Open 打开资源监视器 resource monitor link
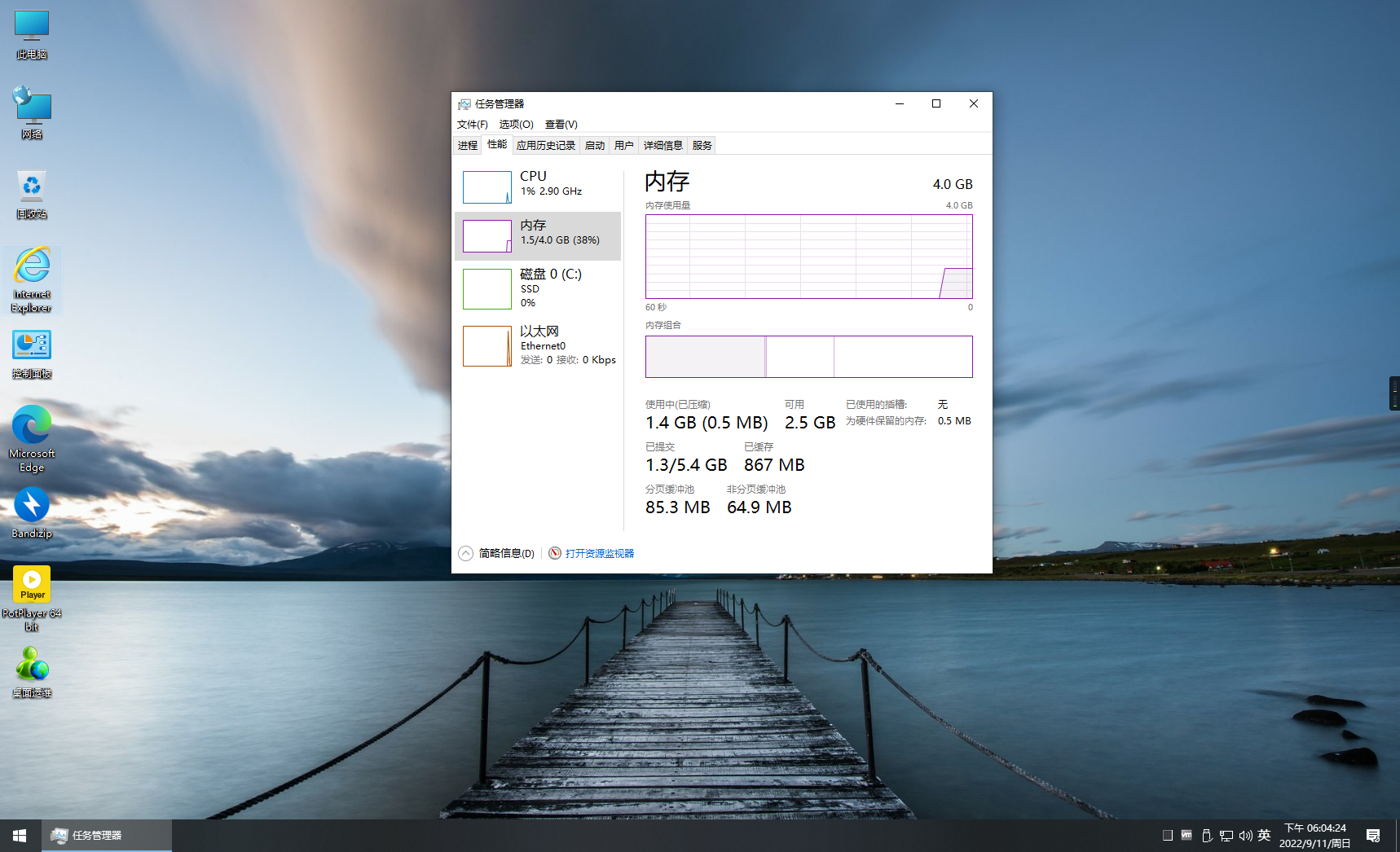The height and width of the screenshot is (852, 1400). [599, 554]
